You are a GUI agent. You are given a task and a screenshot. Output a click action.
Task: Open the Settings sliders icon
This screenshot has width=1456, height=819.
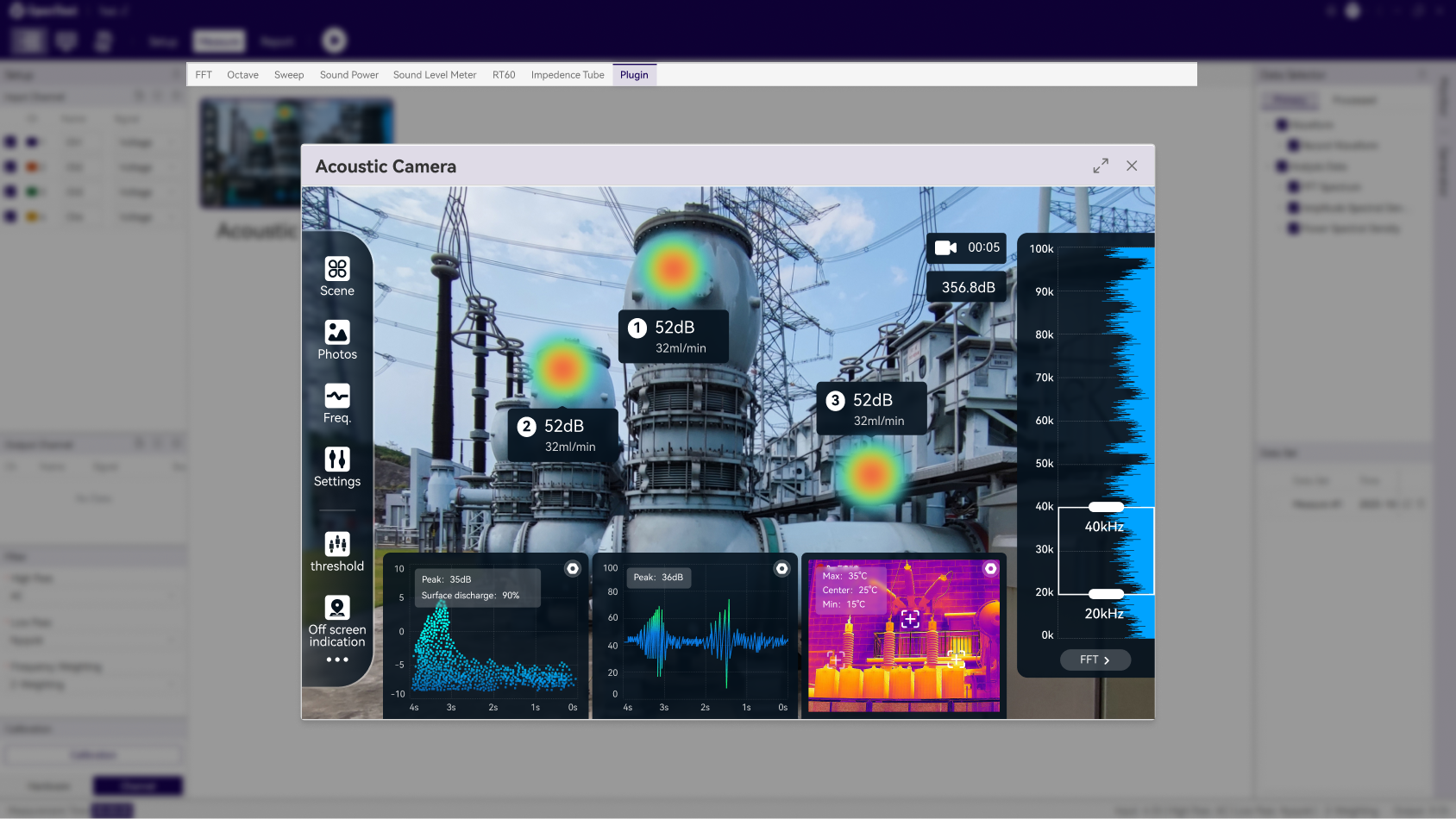337,459
